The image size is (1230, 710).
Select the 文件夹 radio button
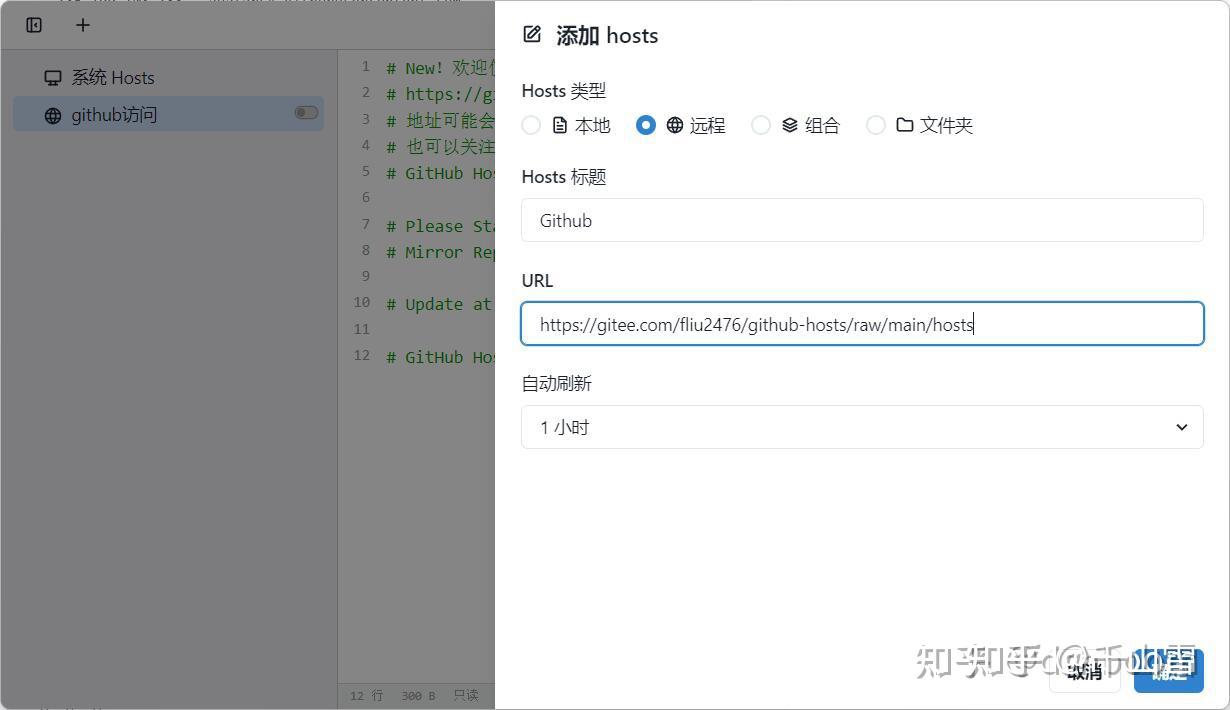pos(876,124)
